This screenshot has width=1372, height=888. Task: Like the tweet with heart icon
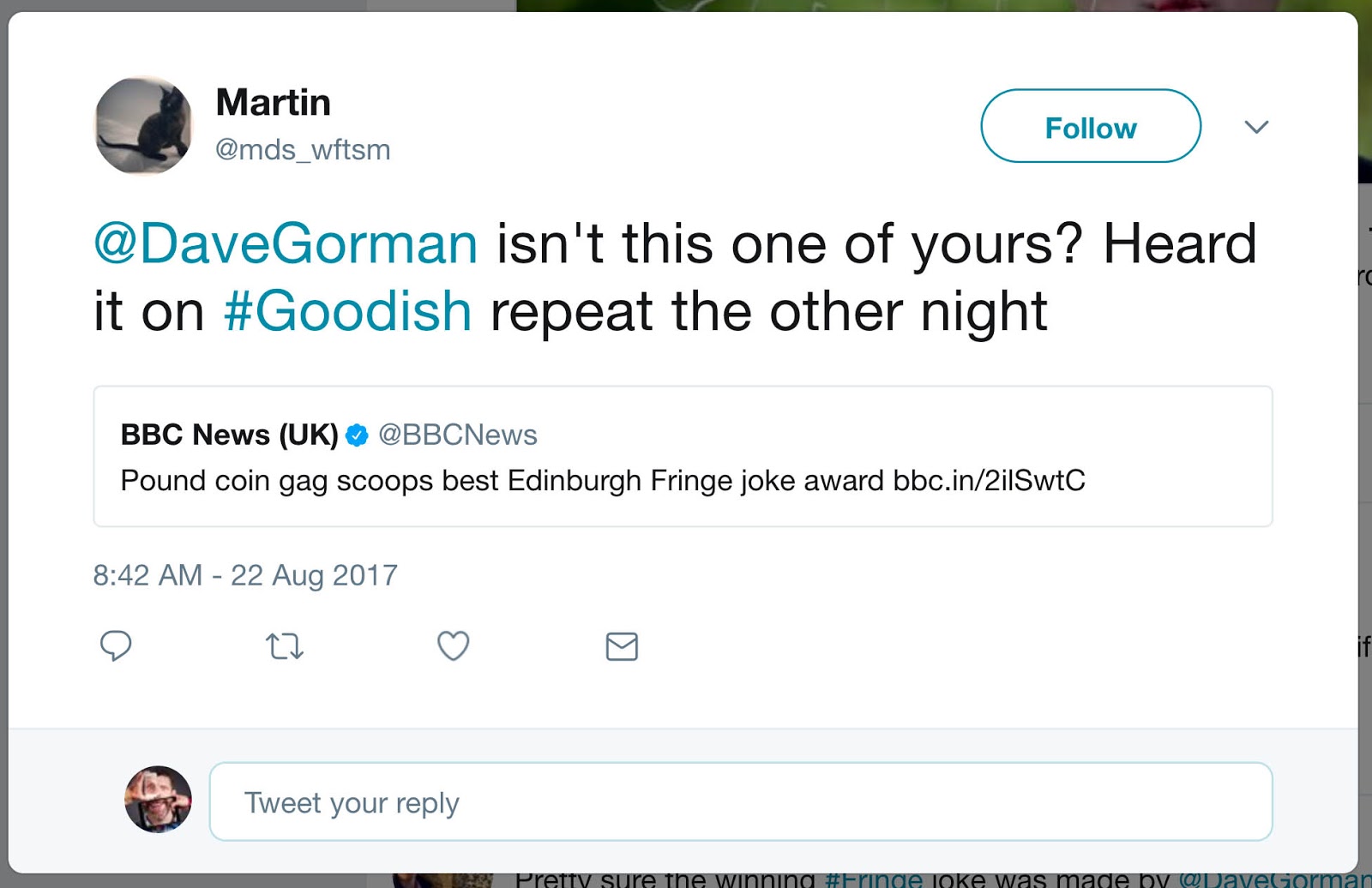453,645
